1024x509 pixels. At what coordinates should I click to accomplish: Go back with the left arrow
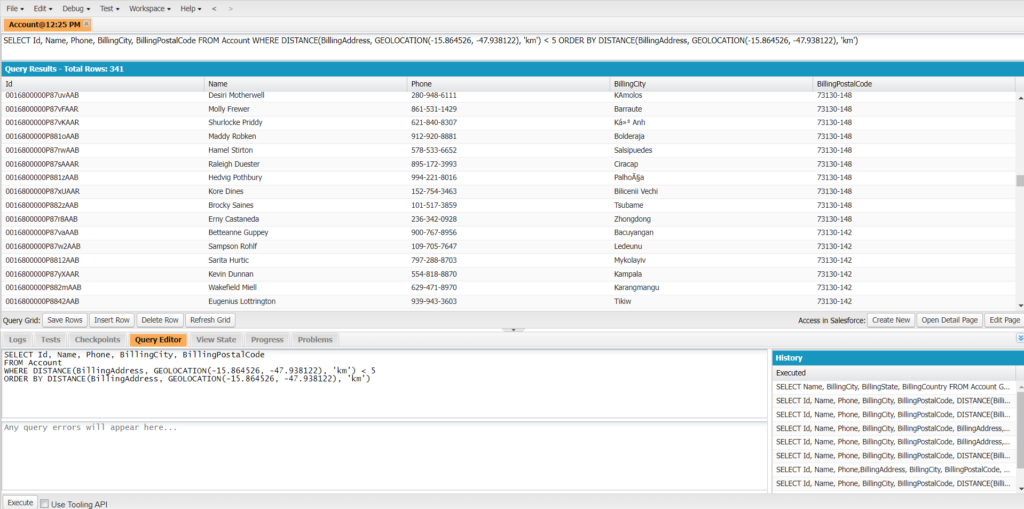214,8
